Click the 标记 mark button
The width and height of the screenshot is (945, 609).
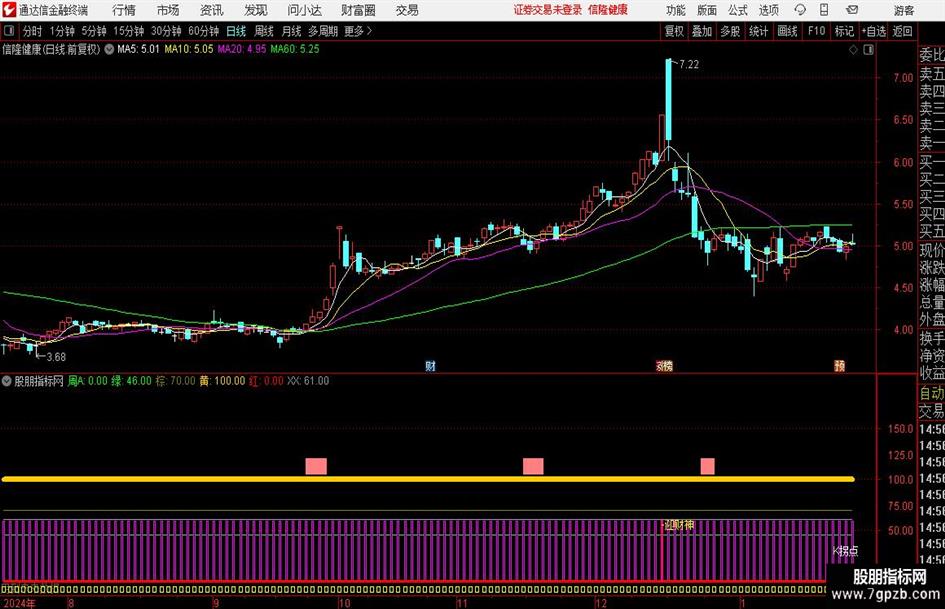844,31
